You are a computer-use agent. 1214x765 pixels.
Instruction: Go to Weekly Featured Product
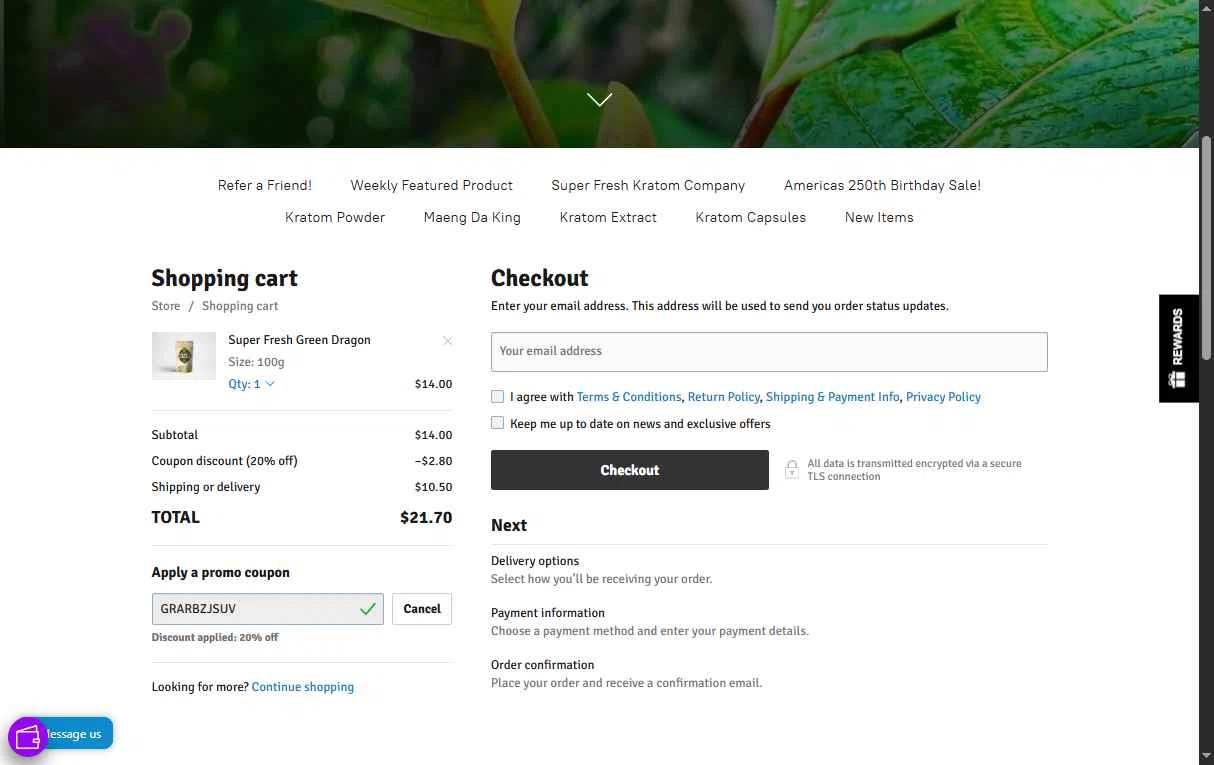pos(432,185)
